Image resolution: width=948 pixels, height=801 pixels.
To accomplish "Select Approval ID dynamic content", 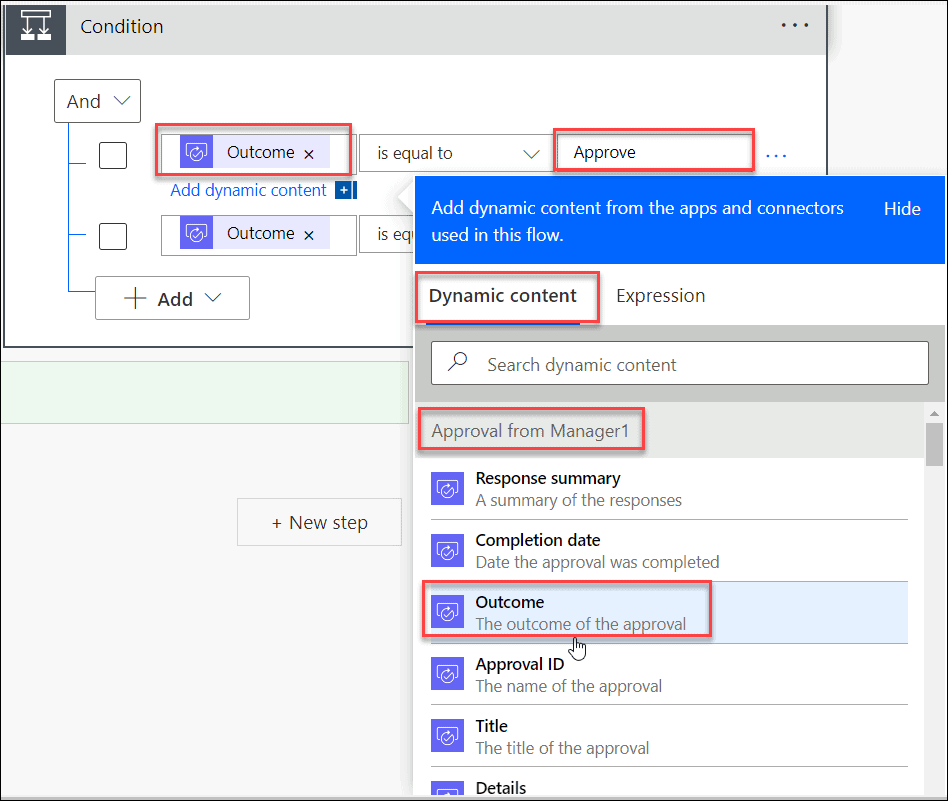I will coord(669,675).
